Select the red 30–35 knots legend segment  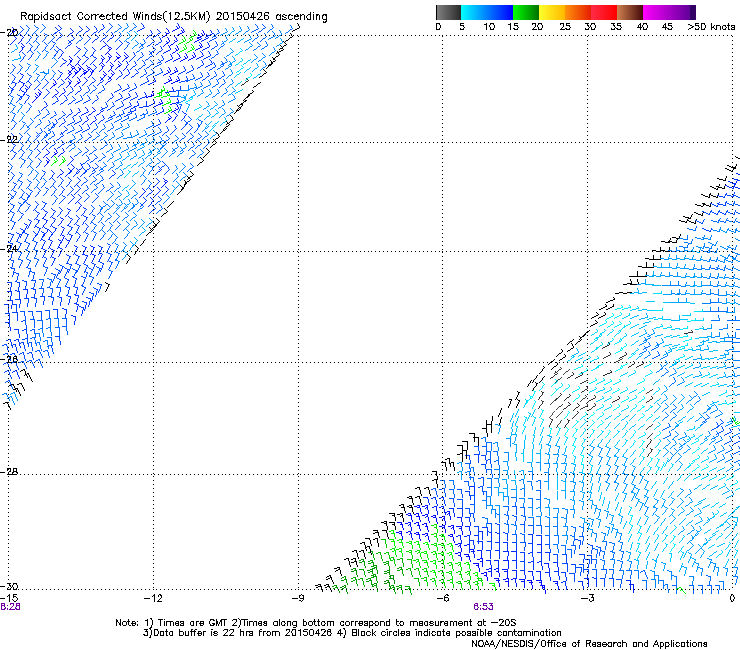point(604,12)
